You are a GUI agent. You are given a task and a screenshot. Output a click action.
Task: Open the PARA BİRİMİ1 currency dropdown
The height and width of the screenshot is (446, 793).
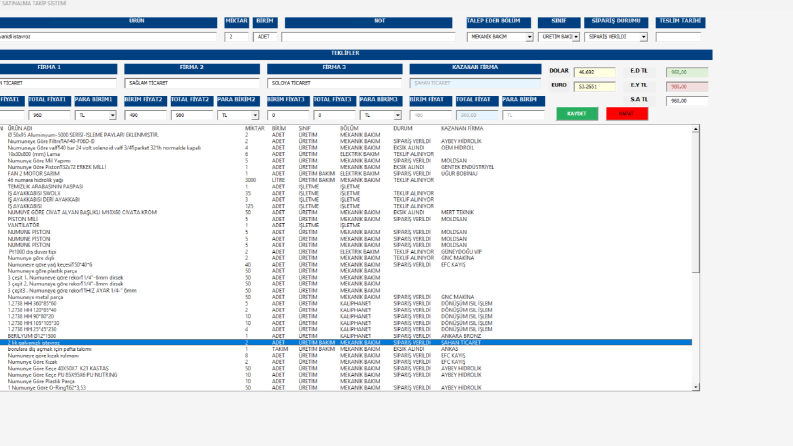coord(112,115)
